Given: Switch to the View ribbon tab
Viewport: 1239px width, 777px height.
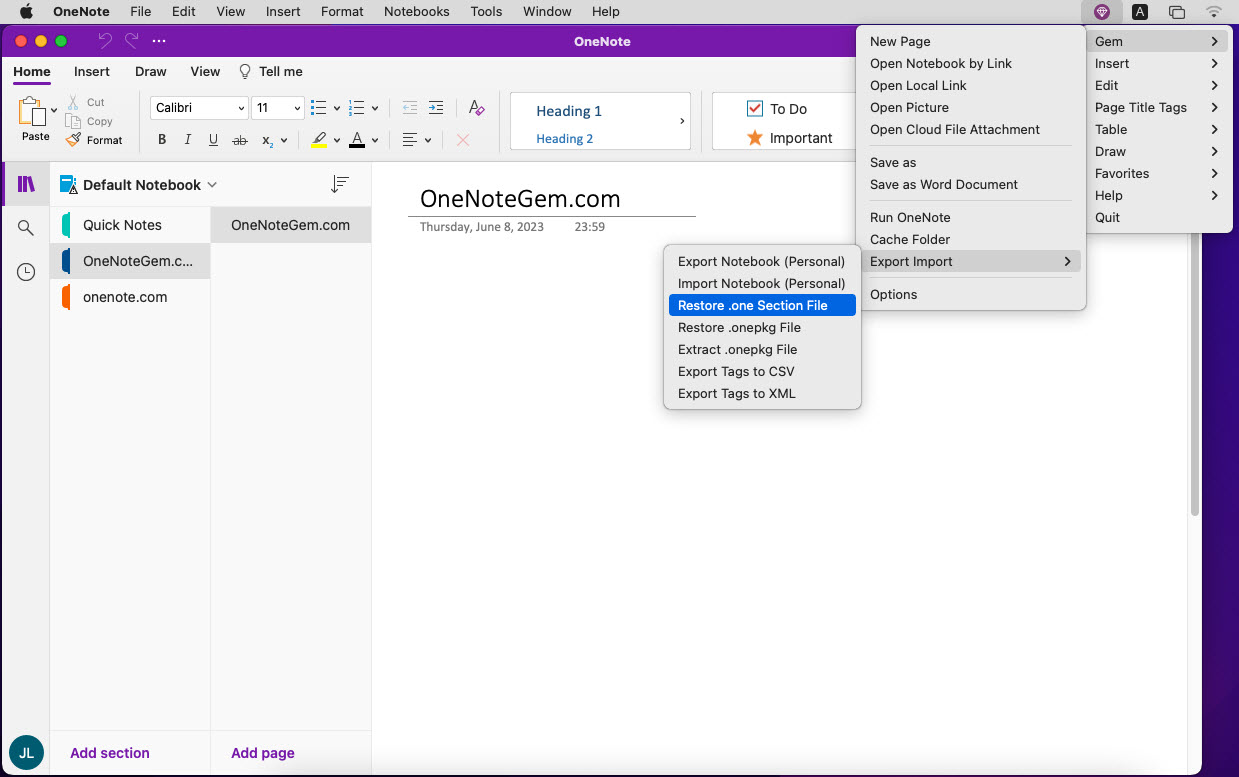Looking at the screenshot, I should (x=205, y=71).
